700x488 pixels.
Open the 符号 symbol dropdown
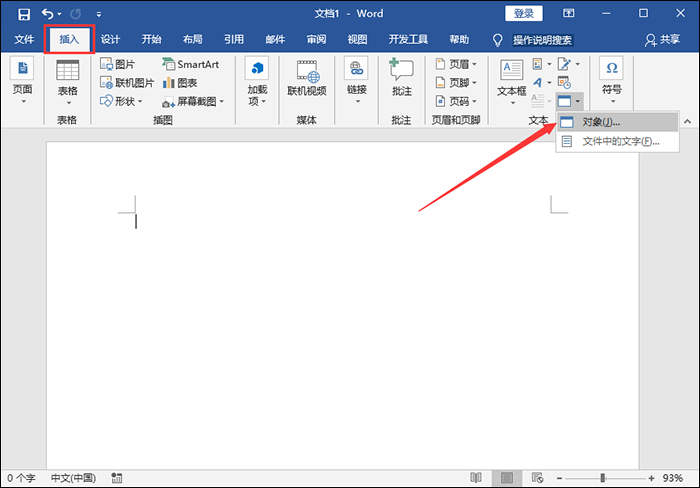point(612,81)
